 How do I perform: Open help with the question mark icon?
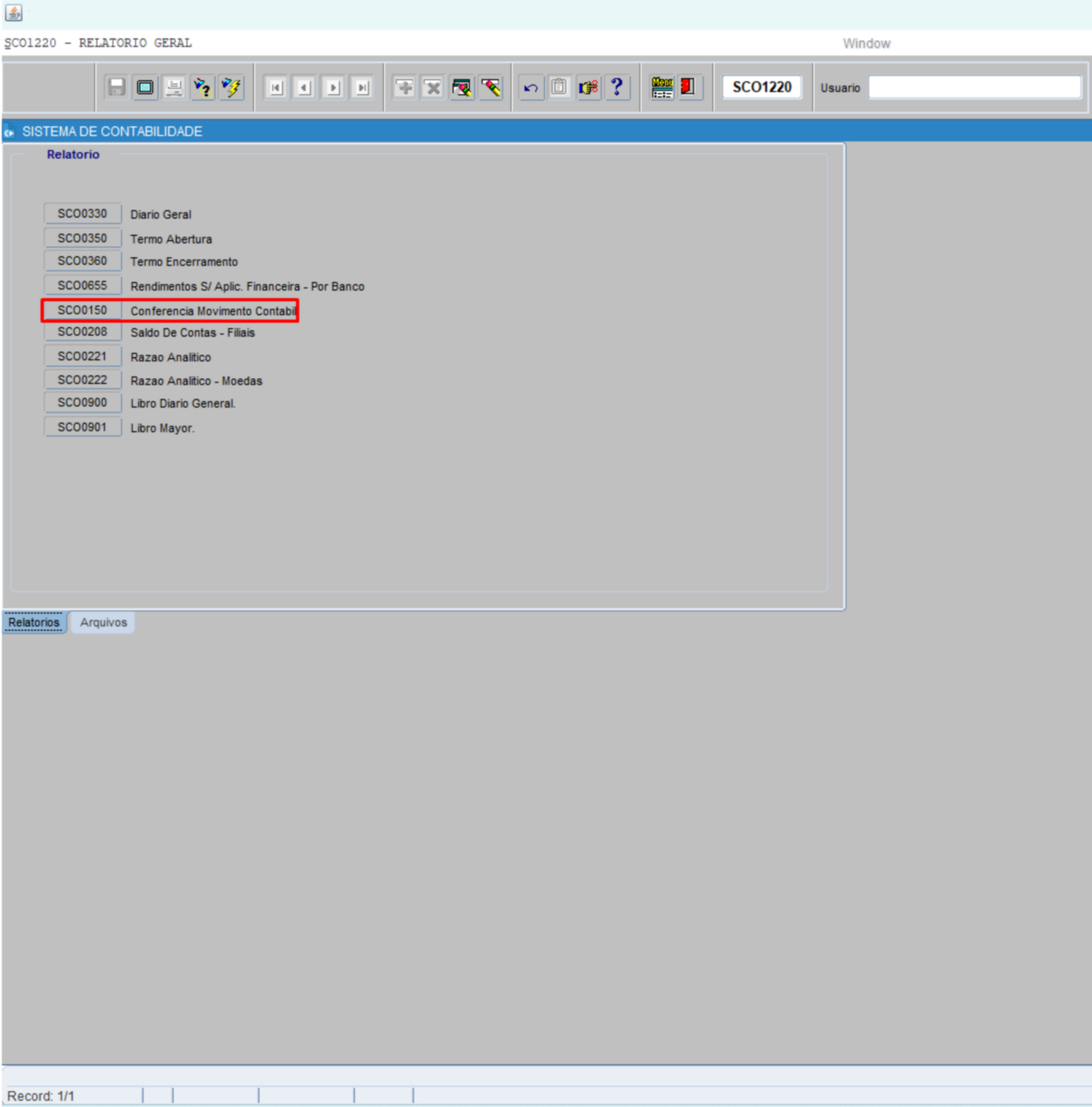pos(617,87)
